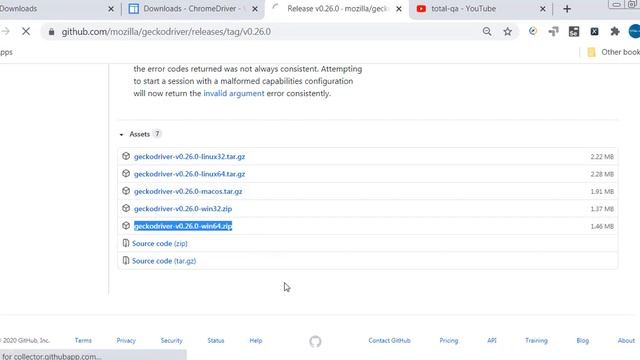Open the invalid argument link

234,93
